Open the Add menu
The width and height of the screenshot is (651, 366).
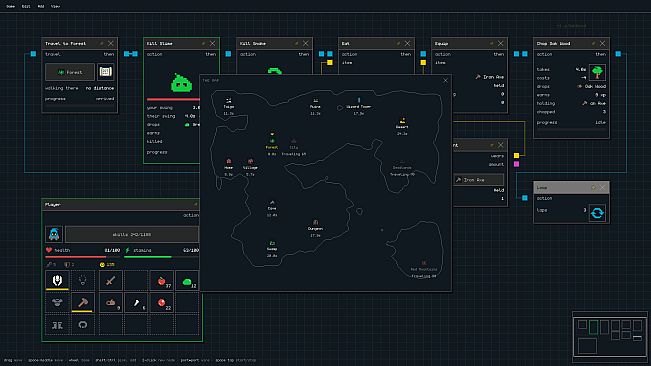click(41, 6)
